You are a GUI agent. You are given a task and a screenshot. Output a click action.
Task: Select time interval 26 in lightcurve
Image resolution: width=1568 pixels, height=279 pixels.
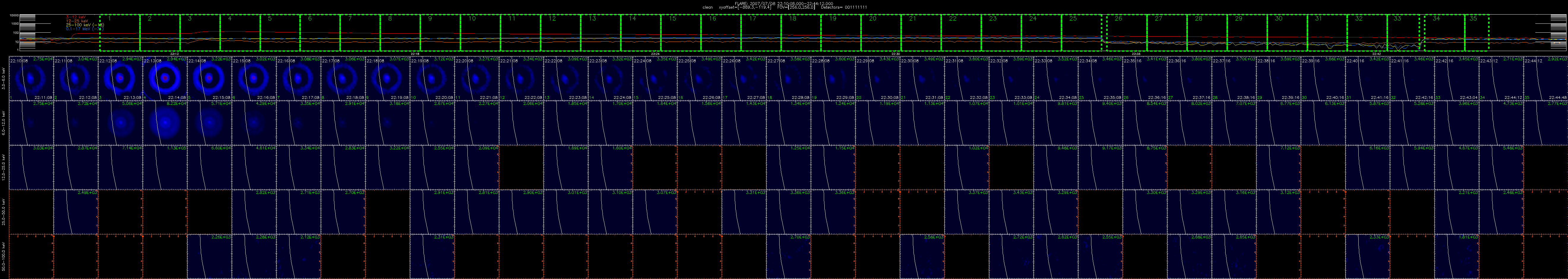pyautogui.click(x=1127, y=33)
